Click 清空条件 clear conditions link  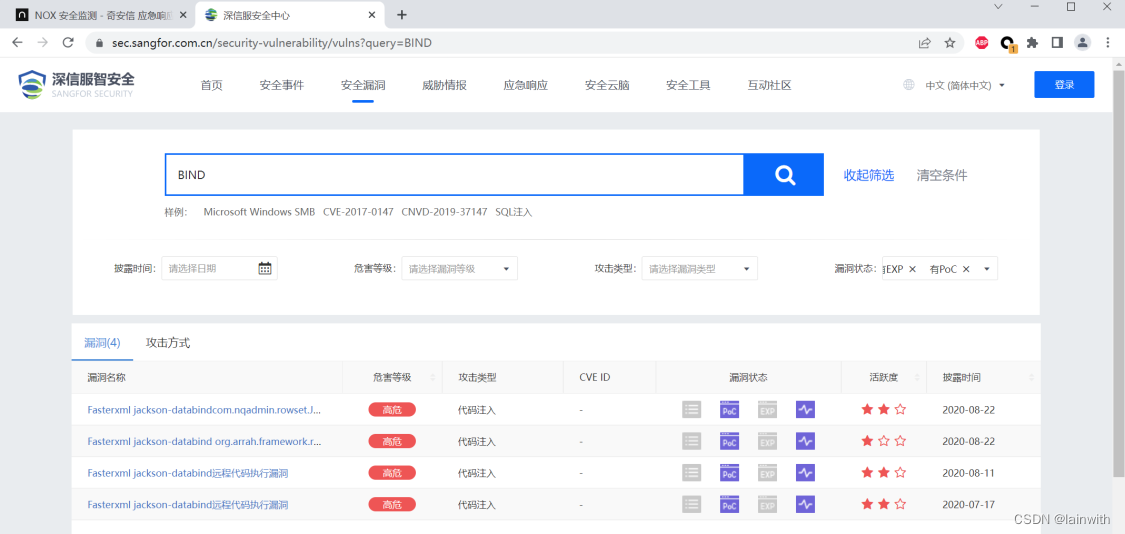(x=942, y=174)
